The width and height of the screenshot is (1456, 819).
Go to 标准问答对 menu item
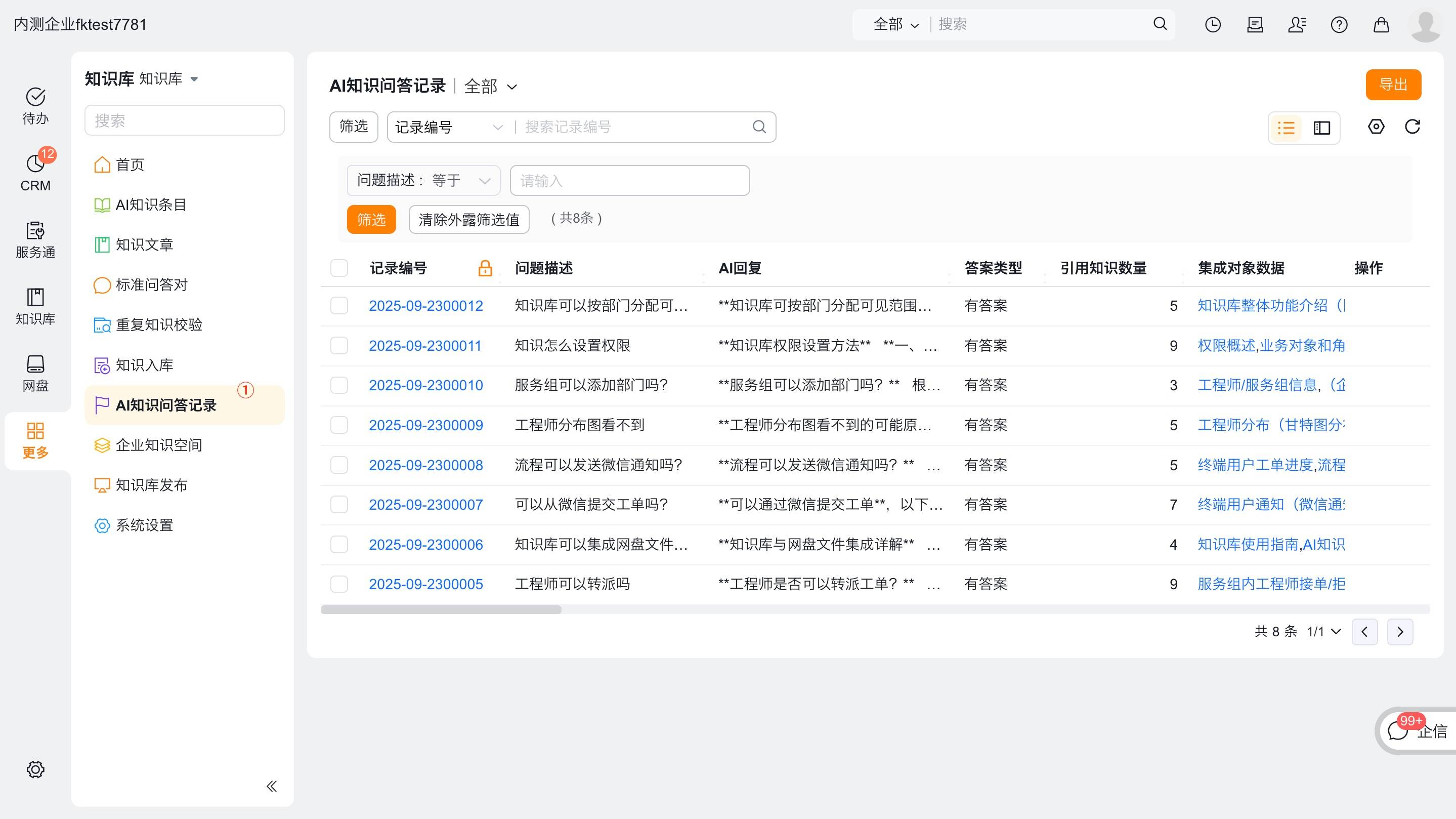coord(151,284)
